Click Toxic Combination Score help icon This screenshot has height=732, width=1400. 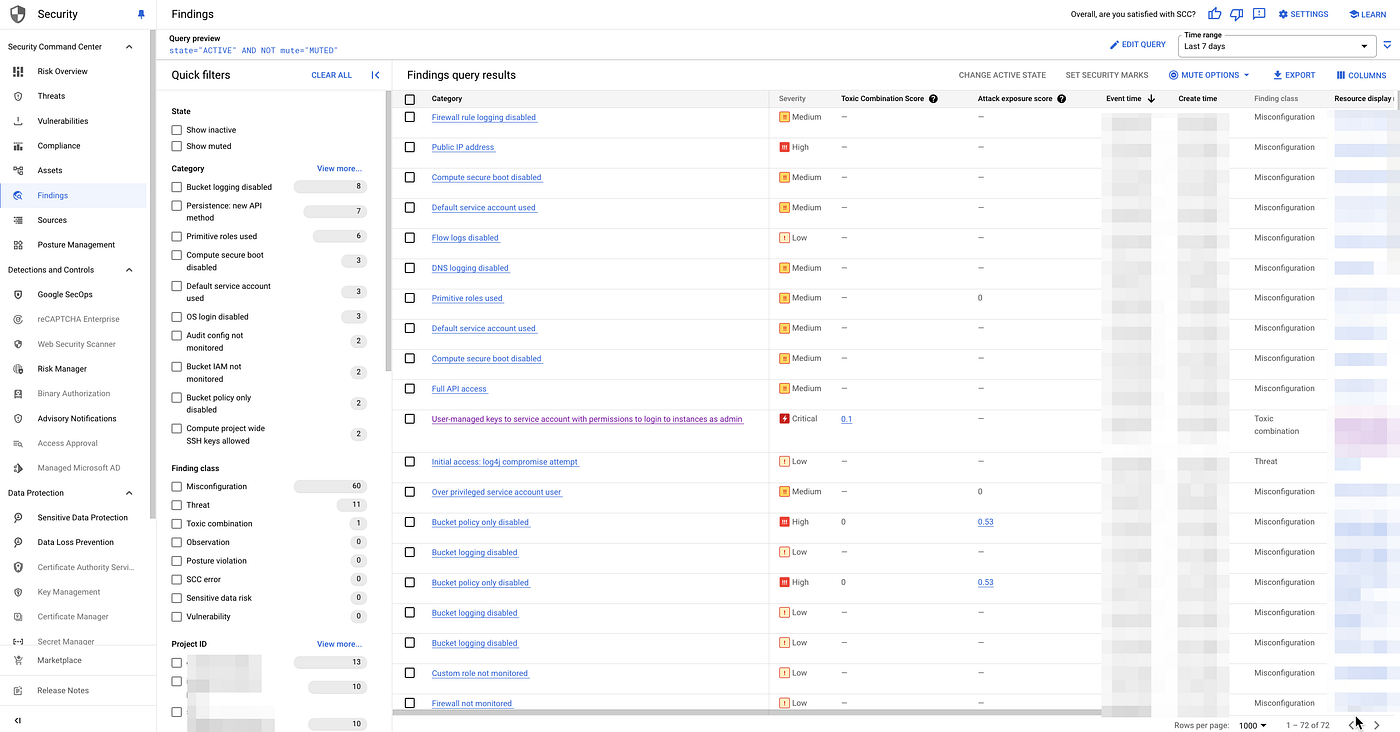click(x=933, y=99)
